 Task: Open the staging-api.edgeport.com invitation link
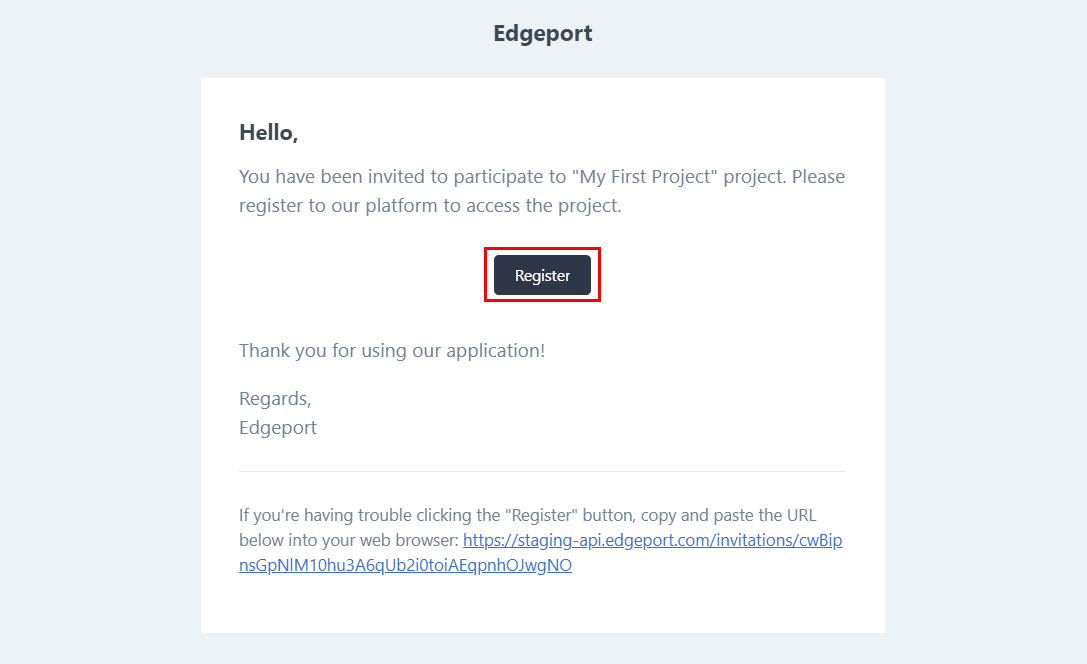click(x=652, y=541)
